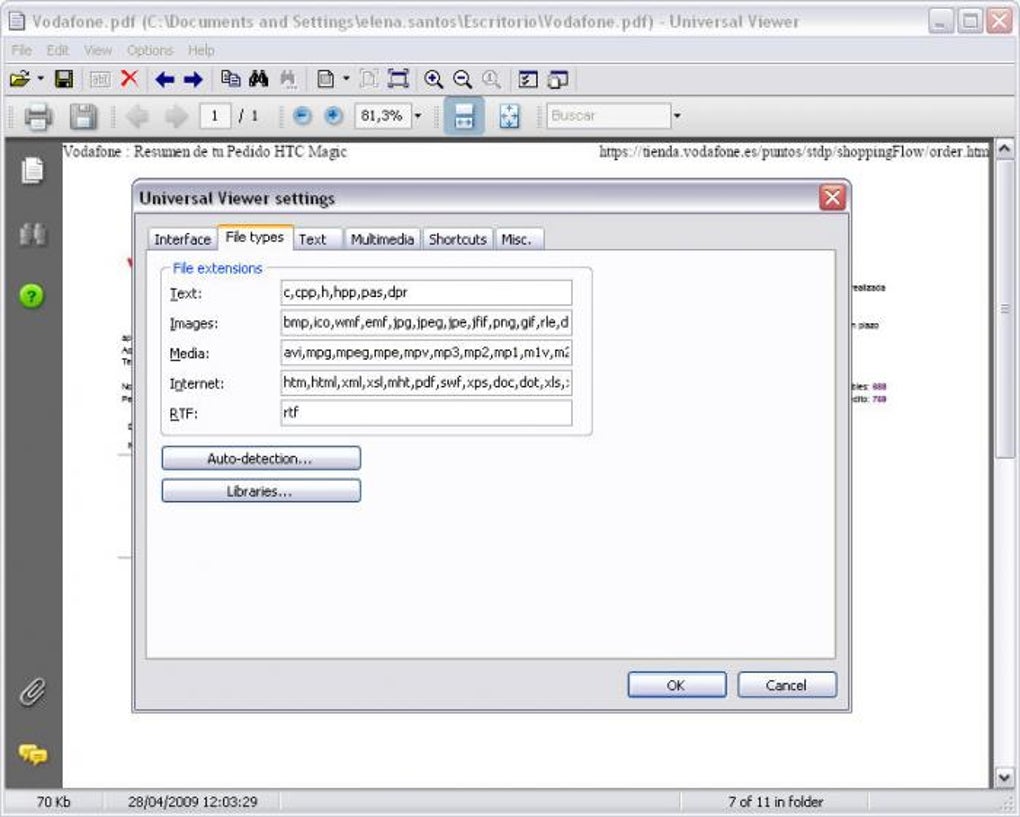
Task: Click the PDF next page arrow
Action: (x=176, y=116)
